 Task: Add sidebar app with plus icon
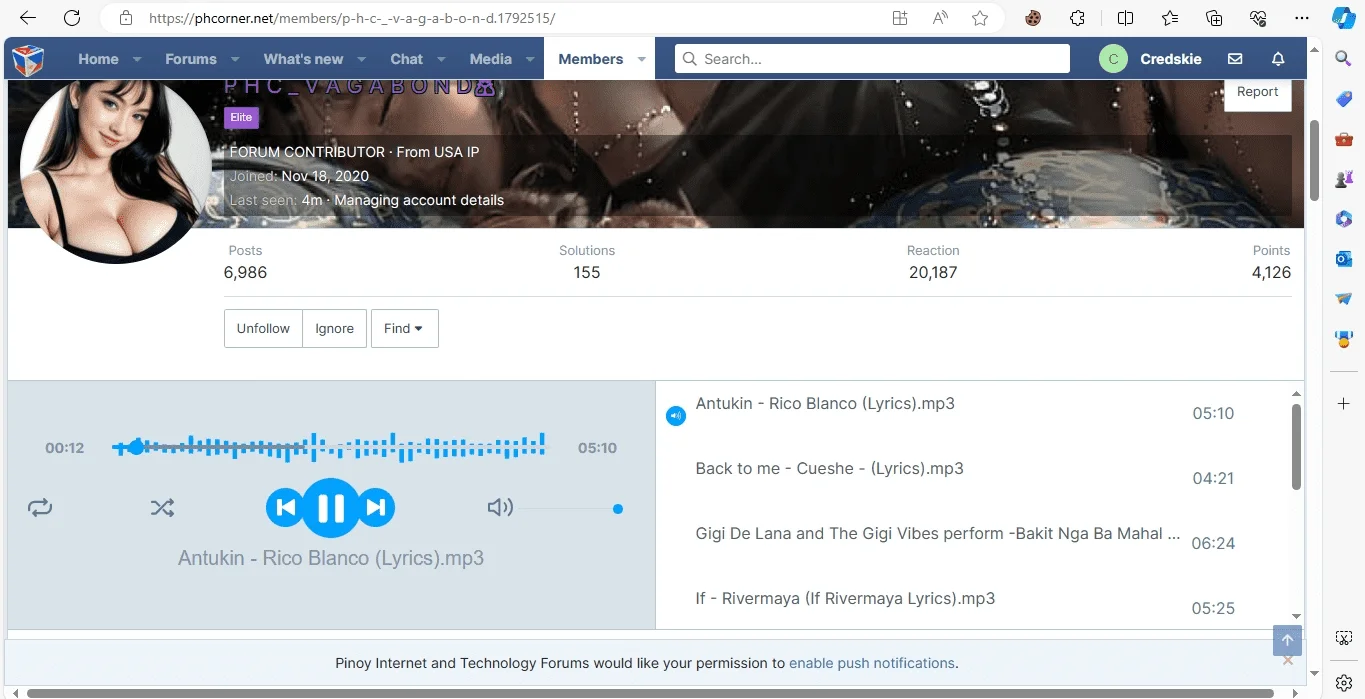point(1344,403)
